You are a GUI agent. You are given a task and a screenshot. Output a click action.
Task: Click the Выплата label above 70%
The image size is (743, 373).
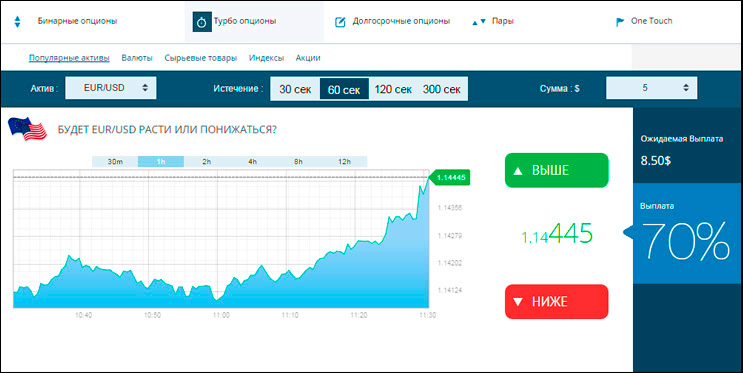tap(657, 206)
